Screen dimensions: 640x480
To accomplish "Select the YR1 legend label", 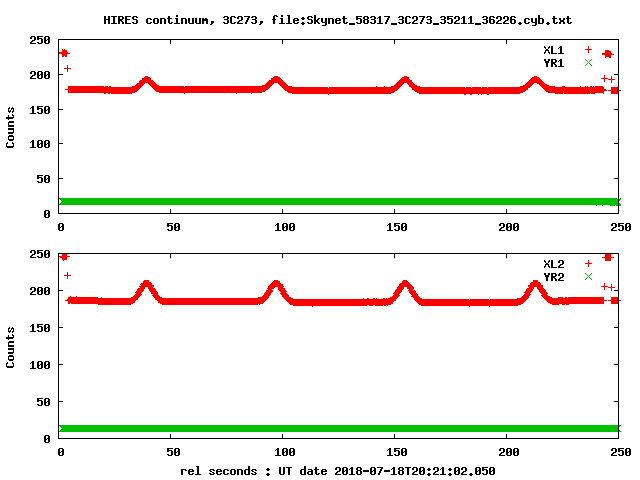I will tap(553, 63).
